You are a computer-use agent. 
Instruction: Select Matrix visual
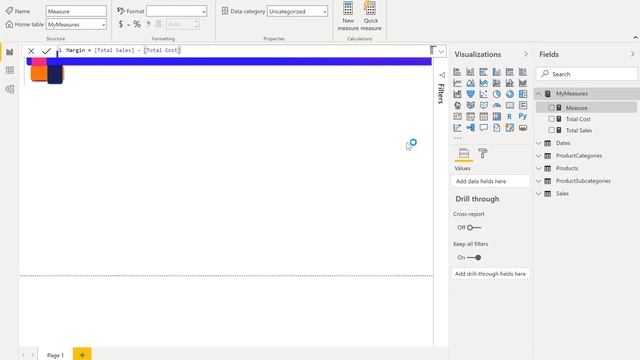click(x=496, y=116)
